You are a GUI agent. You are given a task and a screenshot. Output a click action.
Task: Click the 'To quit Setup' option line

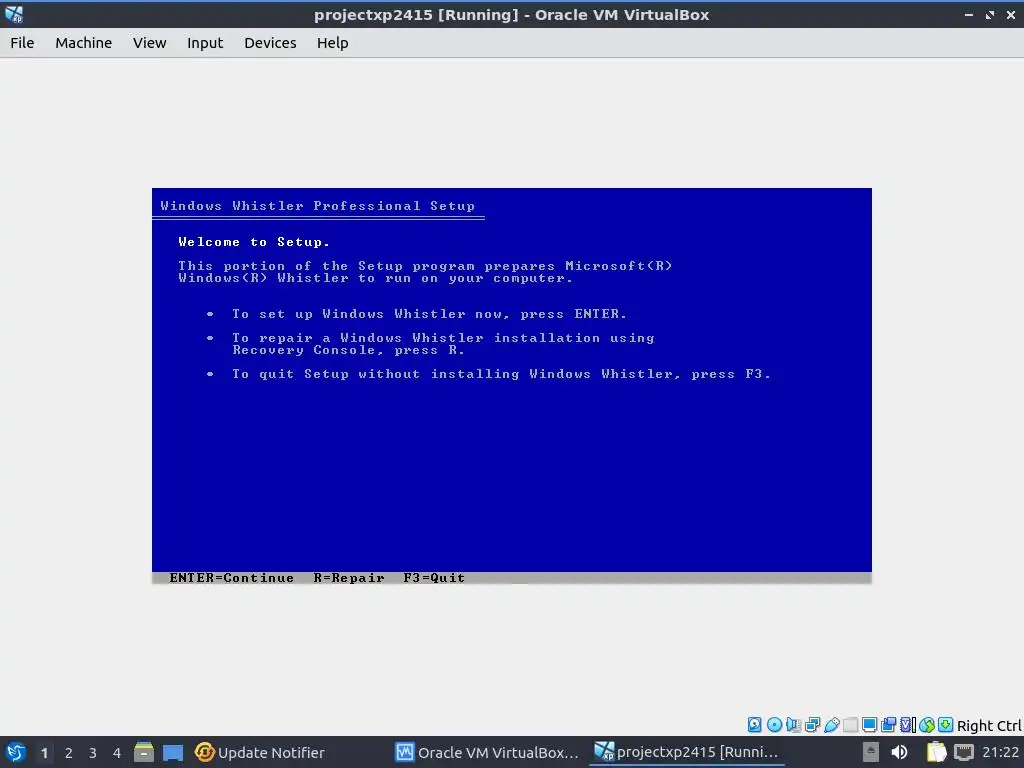coord(501,374)
